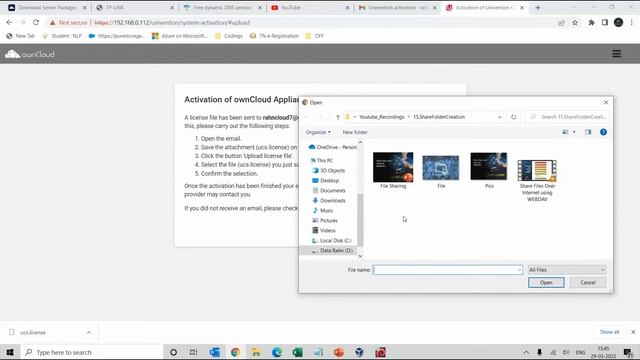Open the TN e-Registration bookmark
Image resolution: width=640 pixels, height=360 pixels.
(x=274, y=36)
